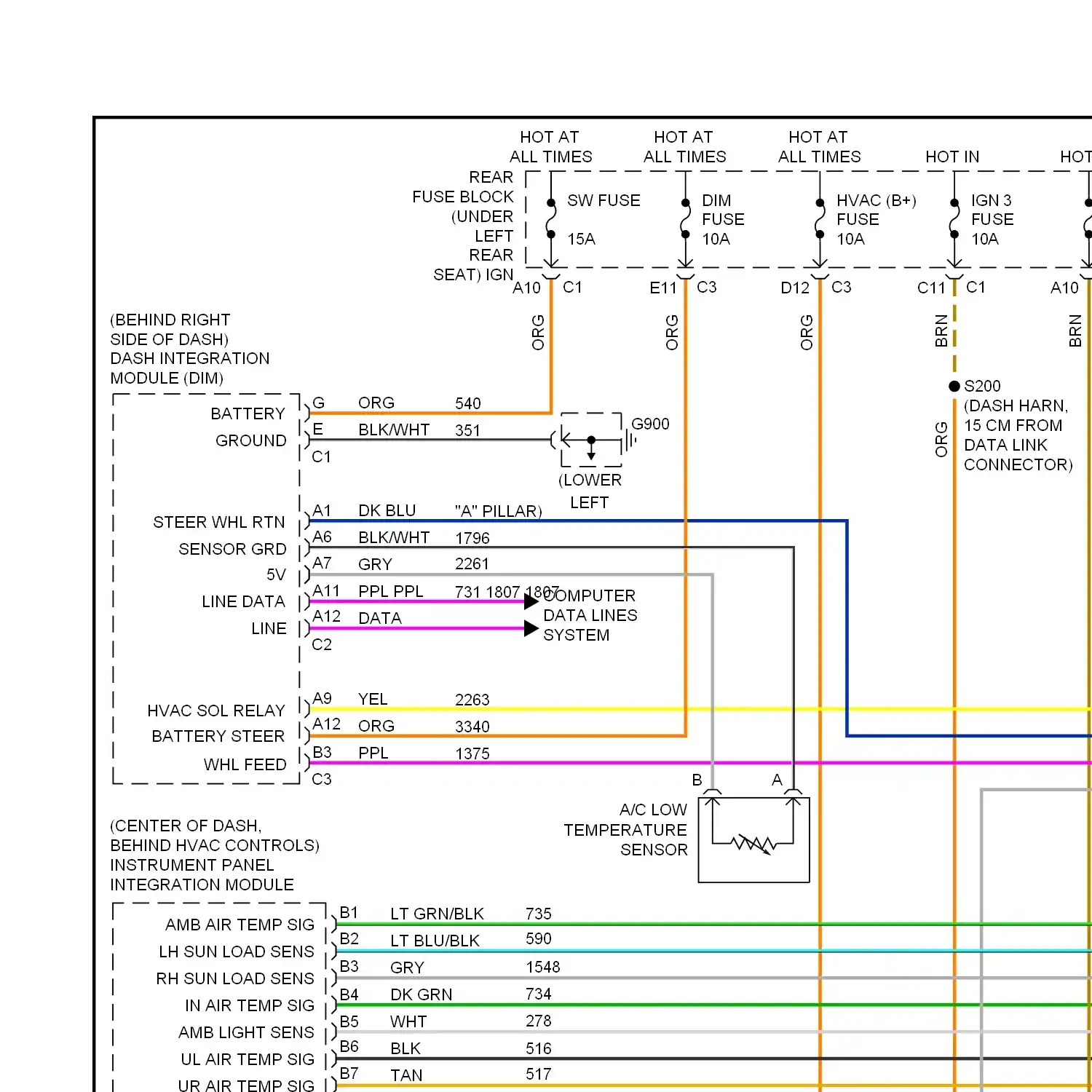Select circuit number 1375
The image size is (1092, 1092).
(472, 753)
